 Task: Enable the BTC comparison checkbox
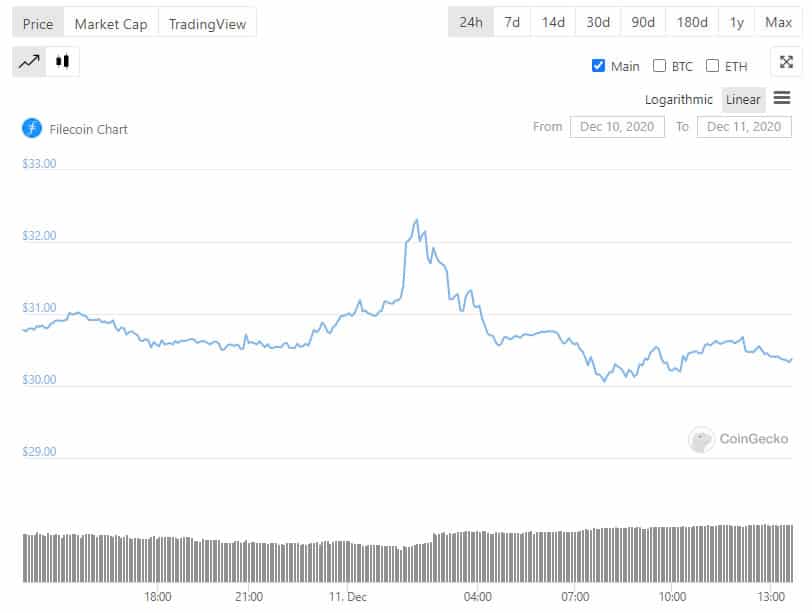point(660,66)
